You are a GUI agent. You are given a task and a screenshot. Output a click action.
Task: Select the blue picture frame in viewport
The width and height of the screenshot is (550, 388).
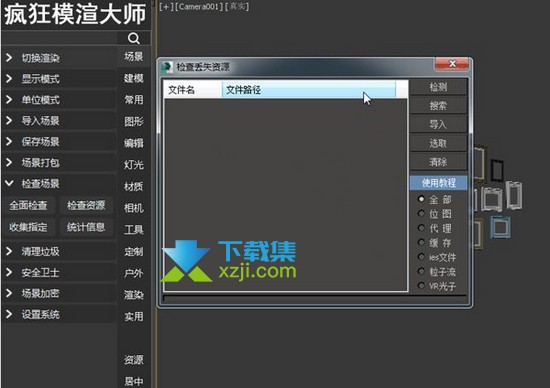coord(500,227)
